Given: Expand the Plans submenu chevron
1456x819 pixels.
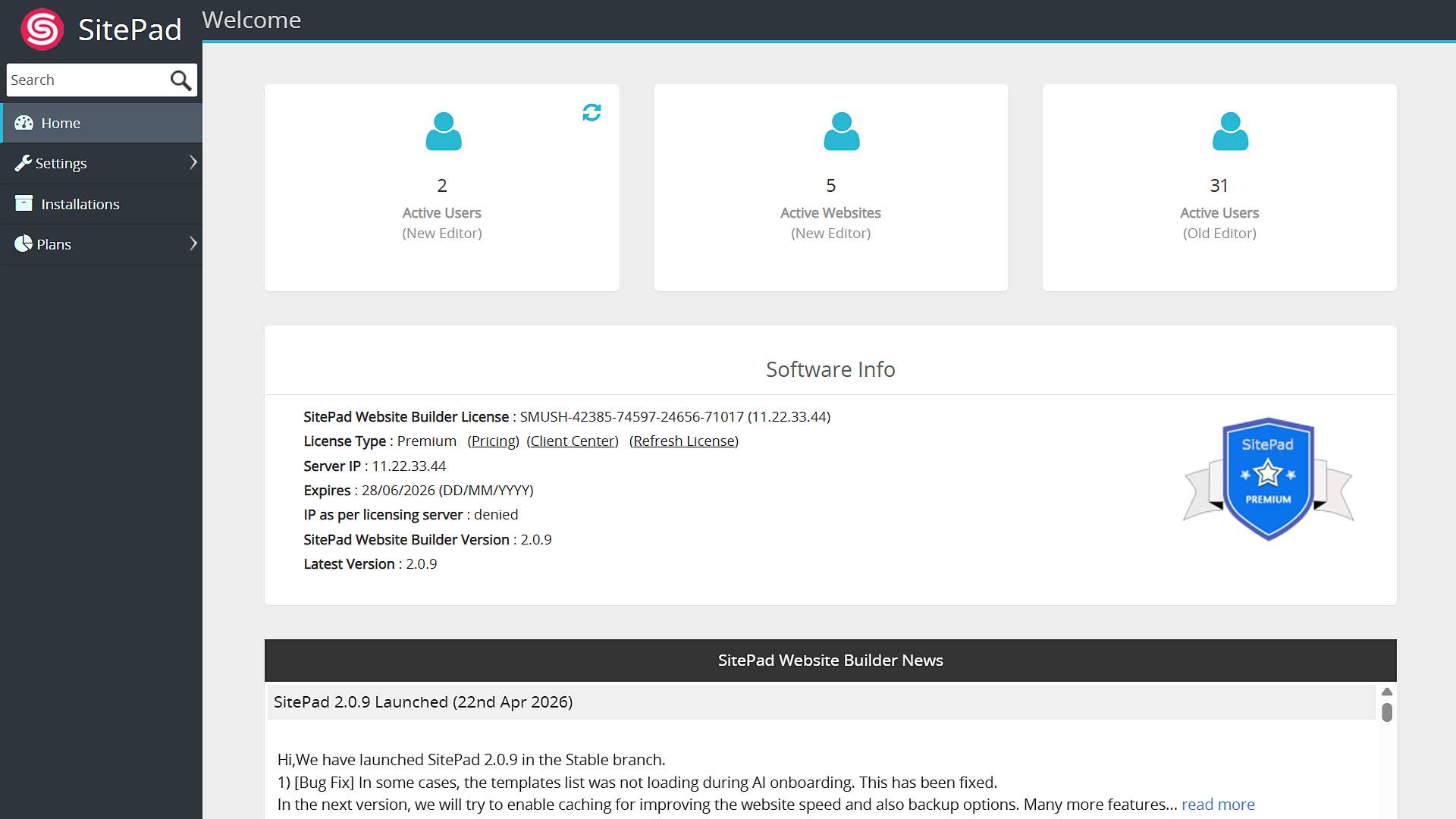Looking at the screenshot, I should point(193,243).
